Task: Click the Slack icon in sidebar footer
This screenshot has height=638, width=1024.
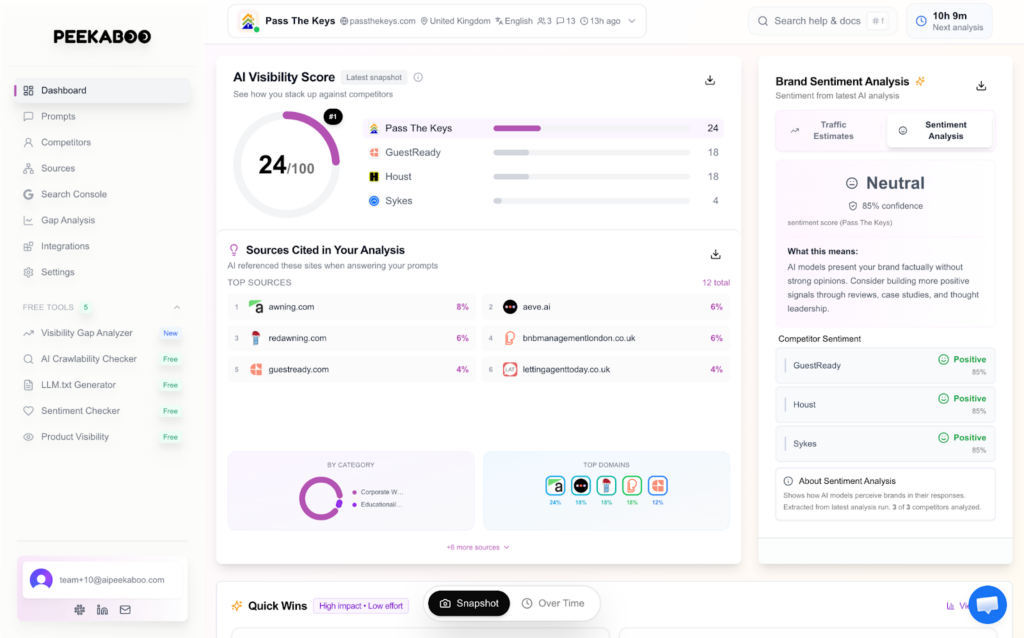Action: point(80,609)
